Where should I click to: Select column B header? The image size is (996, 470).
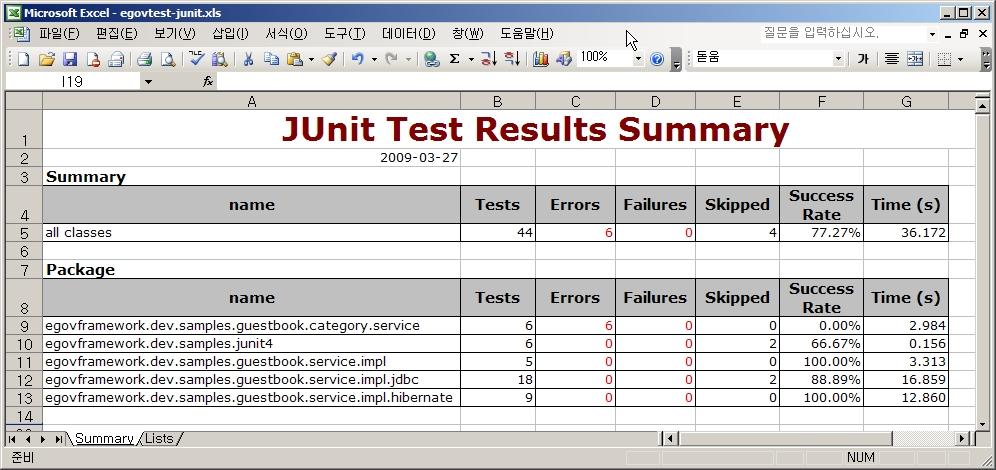[497, 101]
